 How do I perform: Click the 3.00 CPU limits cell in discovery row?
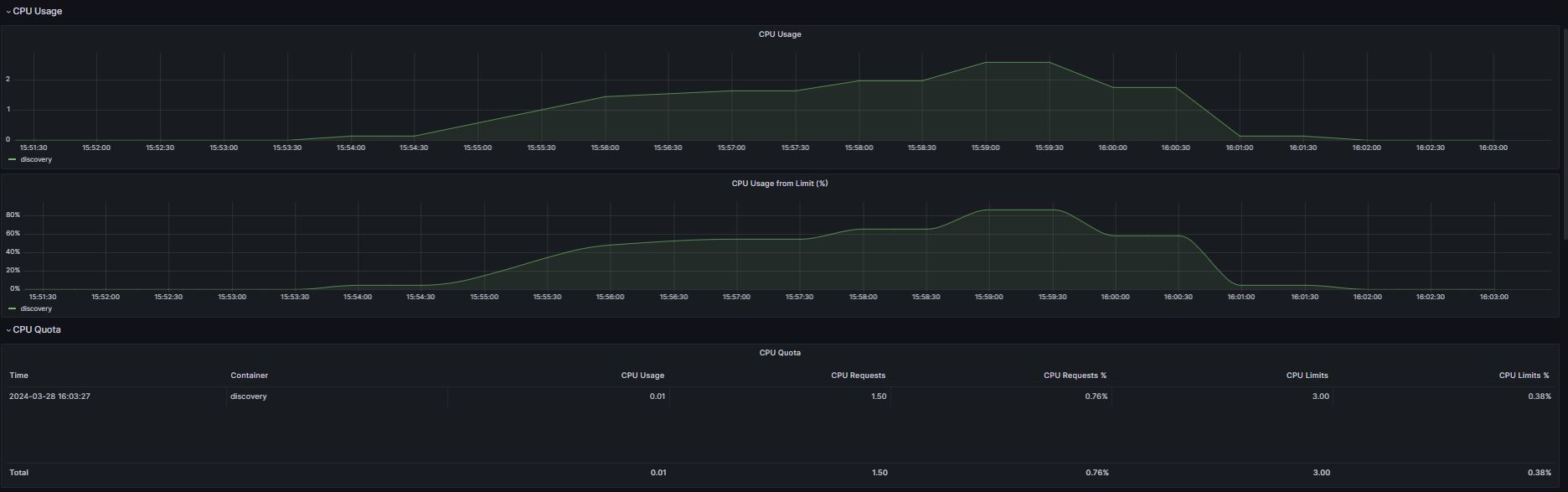point(1321,396)
